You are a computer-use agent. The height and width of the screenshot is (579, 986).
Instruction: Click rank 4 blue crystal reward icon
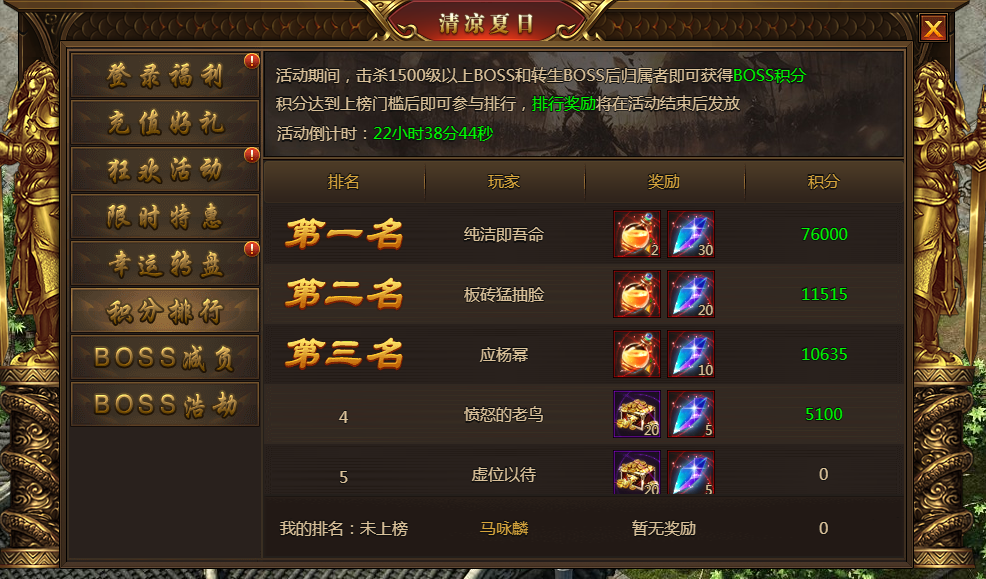pos(690,414)
